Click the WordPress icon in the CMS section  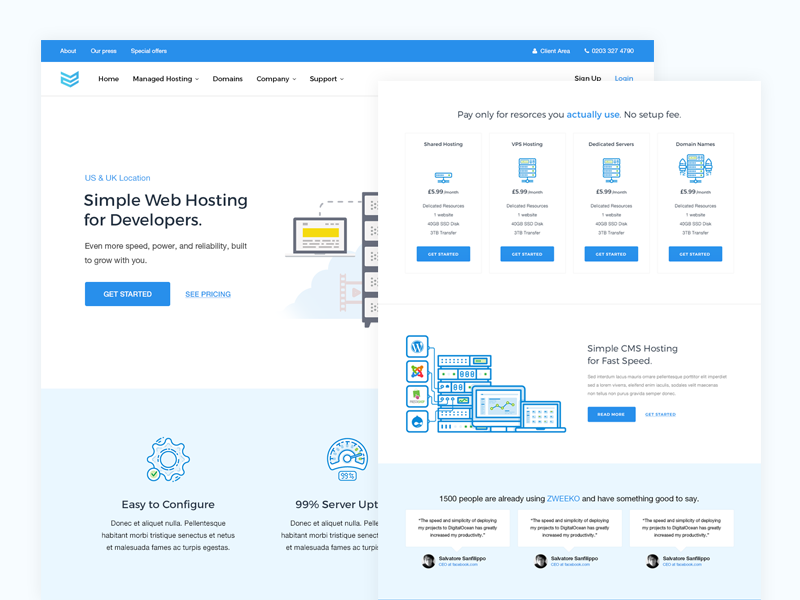point(417,346)
